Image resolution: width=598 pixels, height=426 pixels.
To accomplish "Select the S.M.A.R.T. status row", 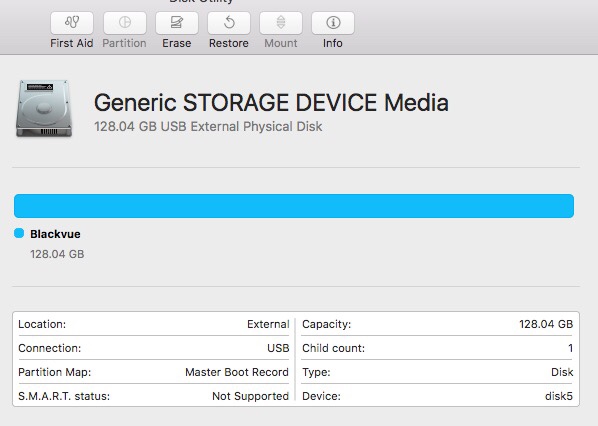I will click(x=153, y=396).
